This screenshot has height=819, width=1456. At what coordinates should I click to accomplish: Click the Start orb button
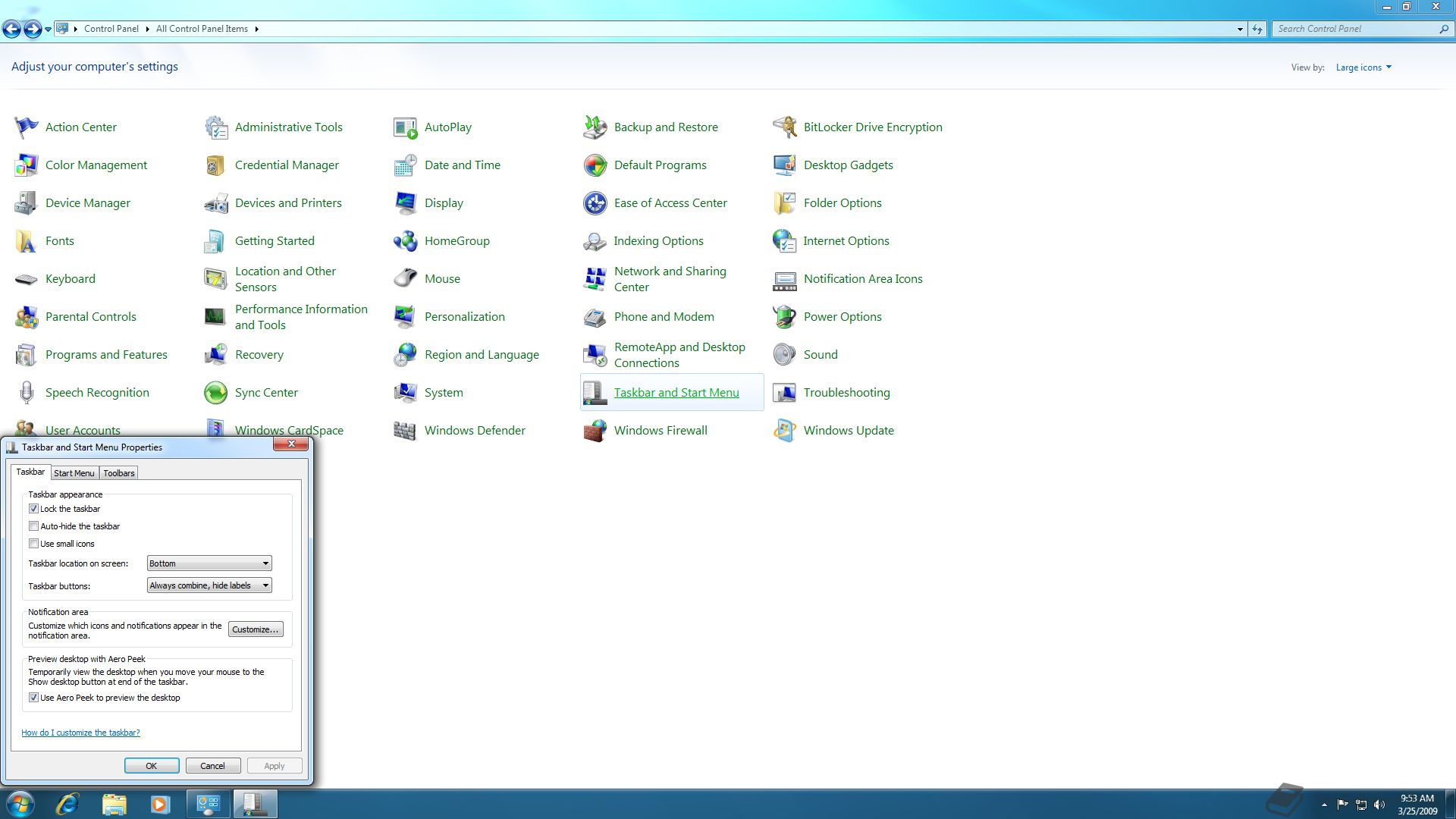point(20,804)
